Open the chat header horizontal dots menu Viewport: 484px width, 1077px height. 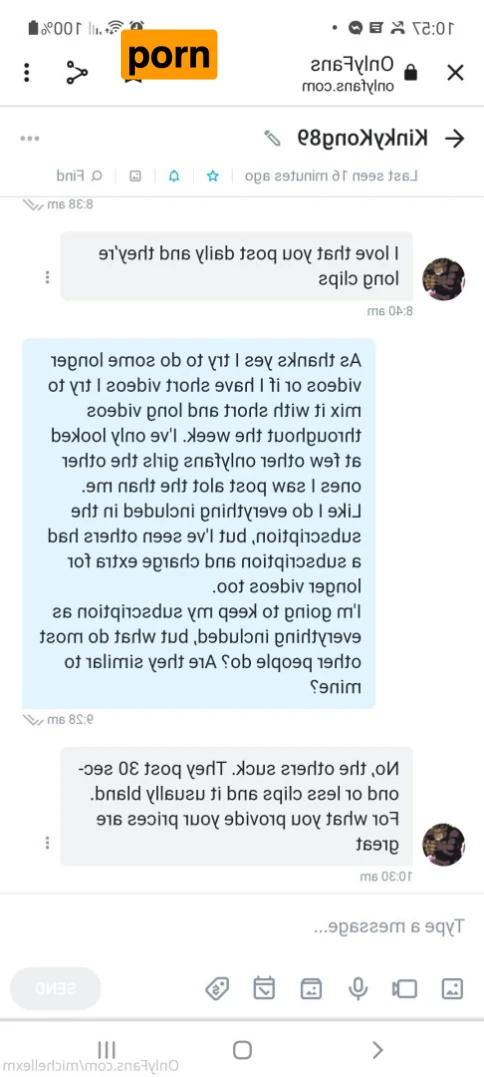pos(30,139)
